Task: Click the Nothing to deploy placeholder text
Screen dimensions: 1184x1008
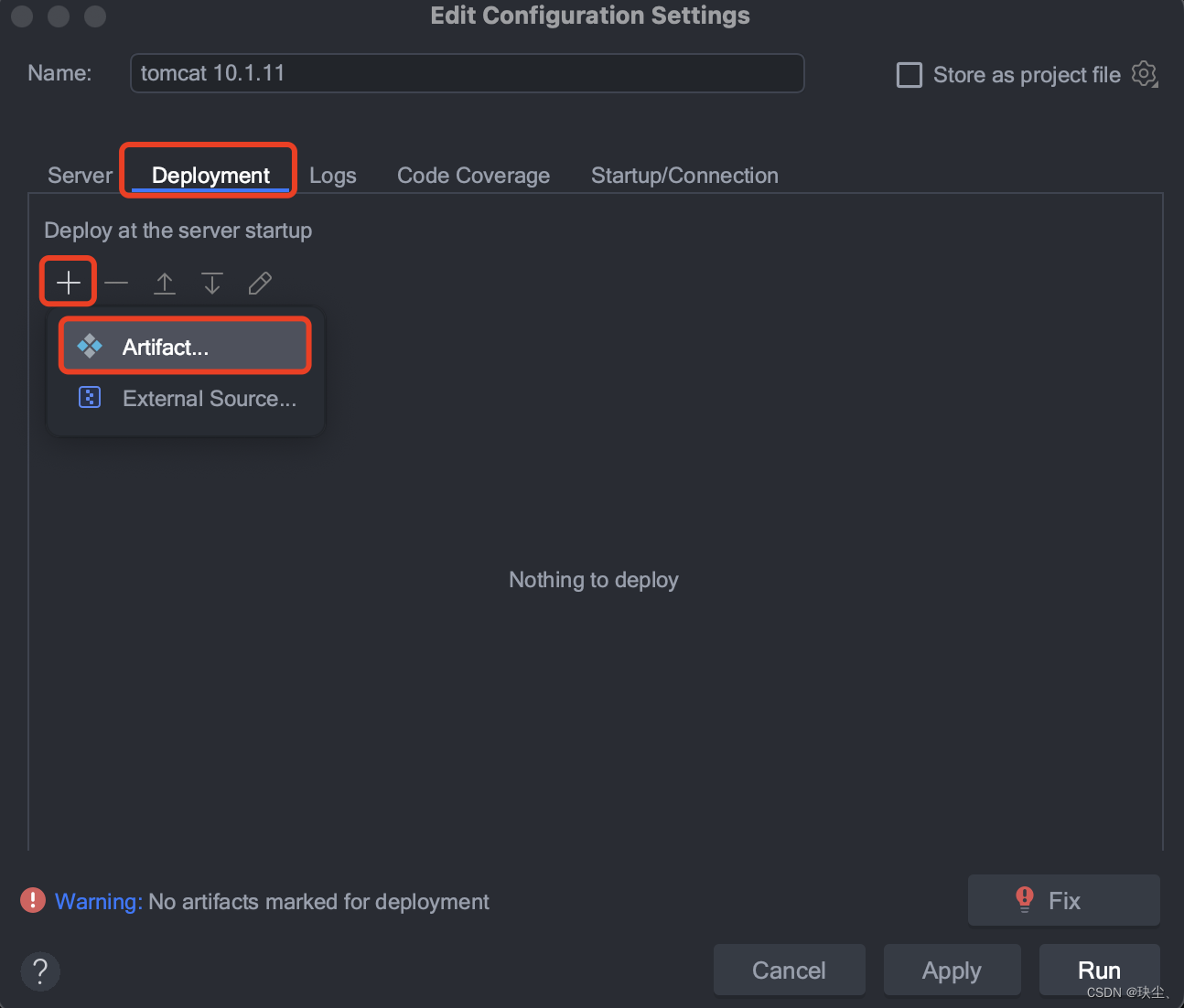Action: click(594, 580)
